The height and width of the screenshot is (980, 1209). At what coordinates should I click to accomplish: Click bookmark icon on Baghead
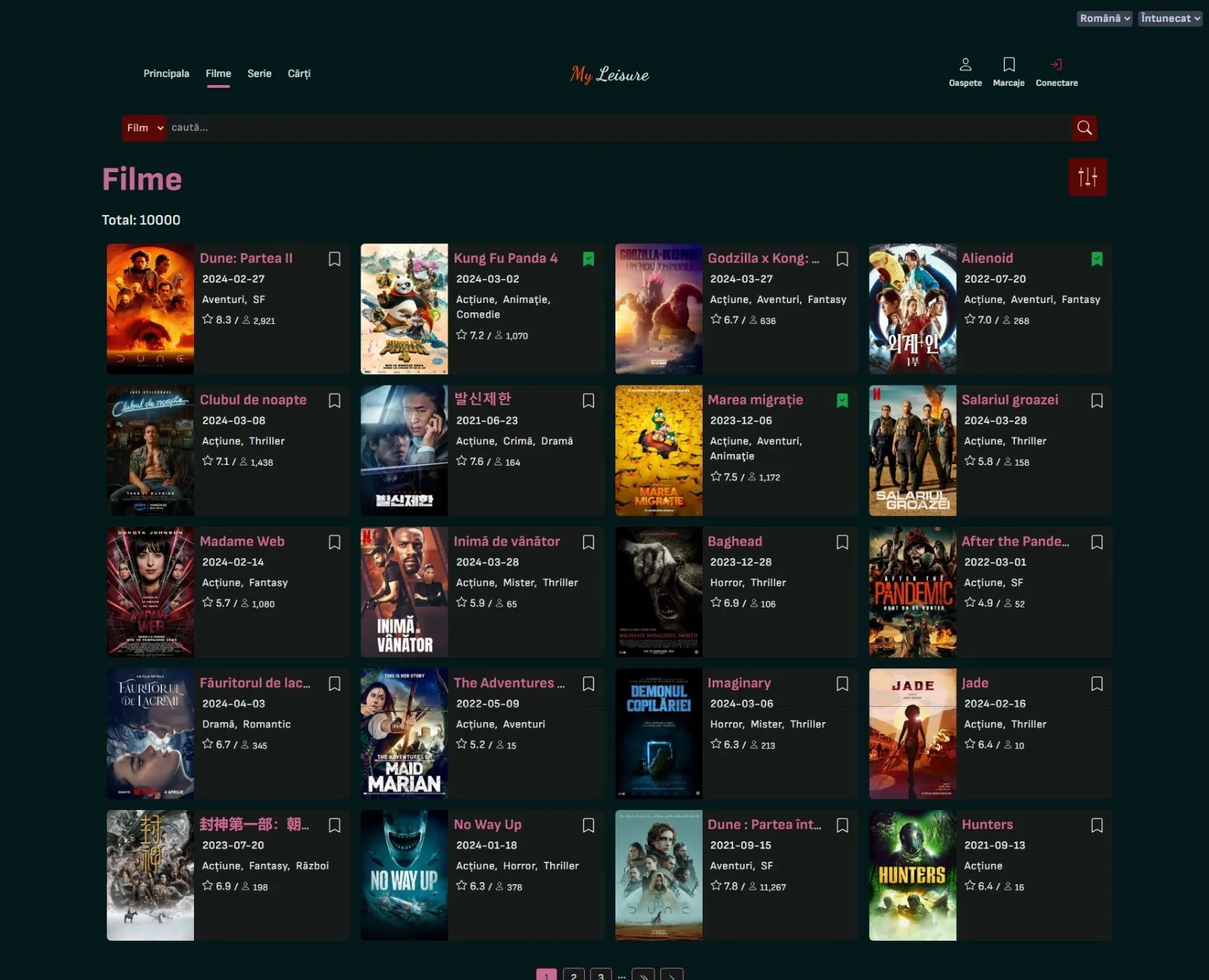pyautogui.click(x=842, y=543)
